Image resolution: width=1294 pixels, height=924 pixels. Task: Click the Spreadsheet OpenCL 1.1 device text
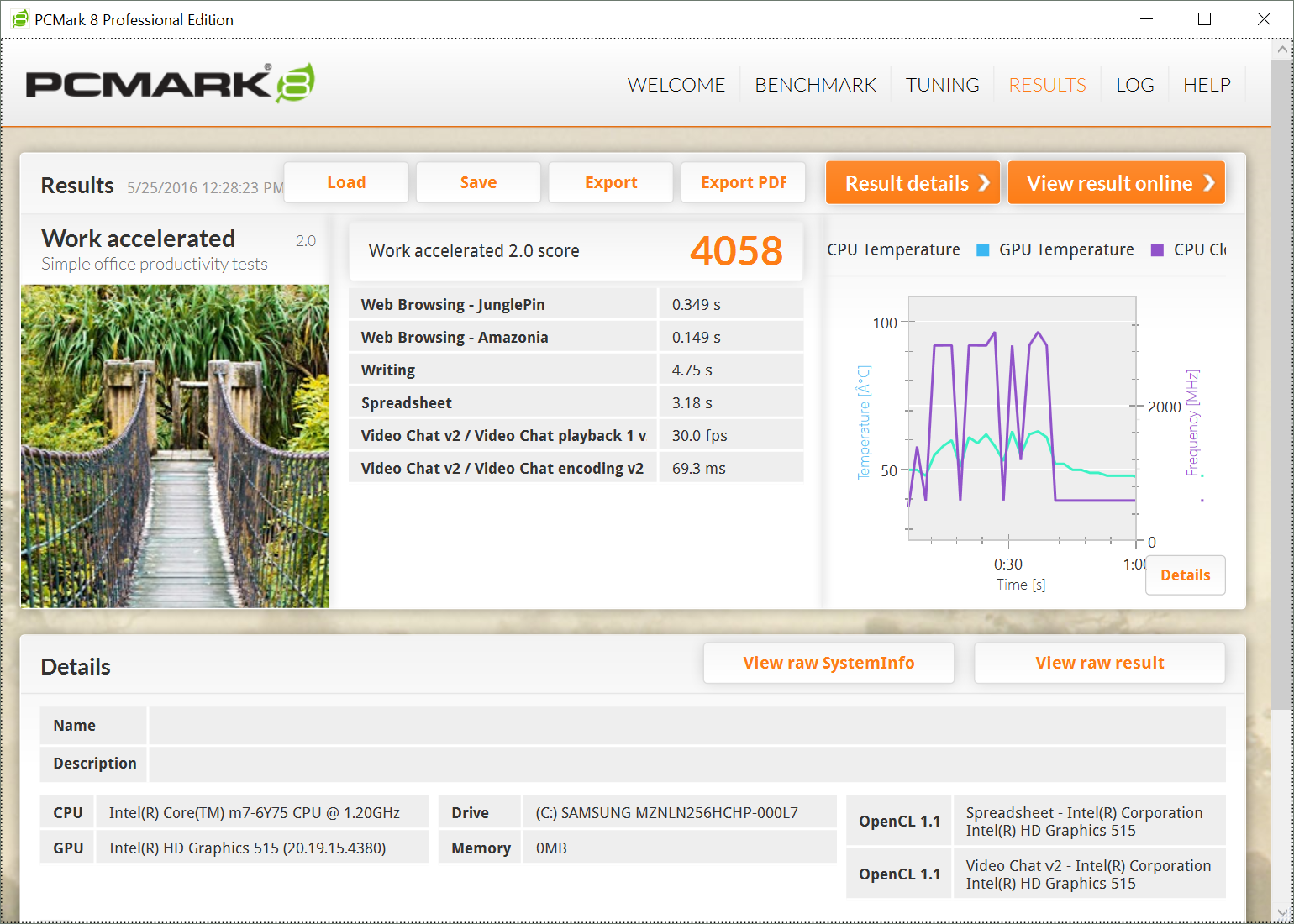coord(1084,822)
